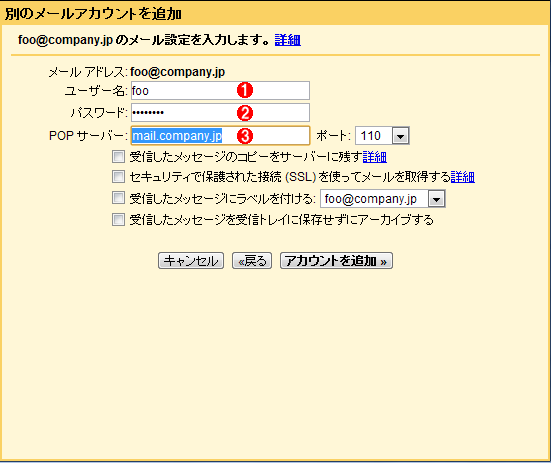Click the POP サーバー text field

pos(220,136)
